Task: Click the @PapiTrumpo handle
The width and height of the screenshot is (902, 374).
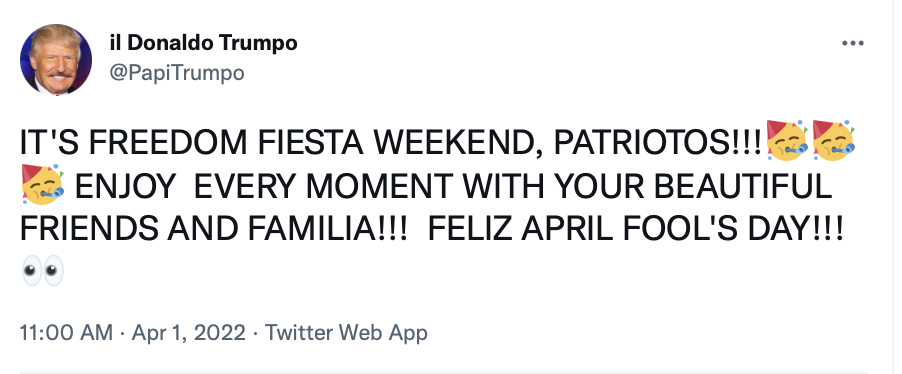Action: [x=177, y=73]
